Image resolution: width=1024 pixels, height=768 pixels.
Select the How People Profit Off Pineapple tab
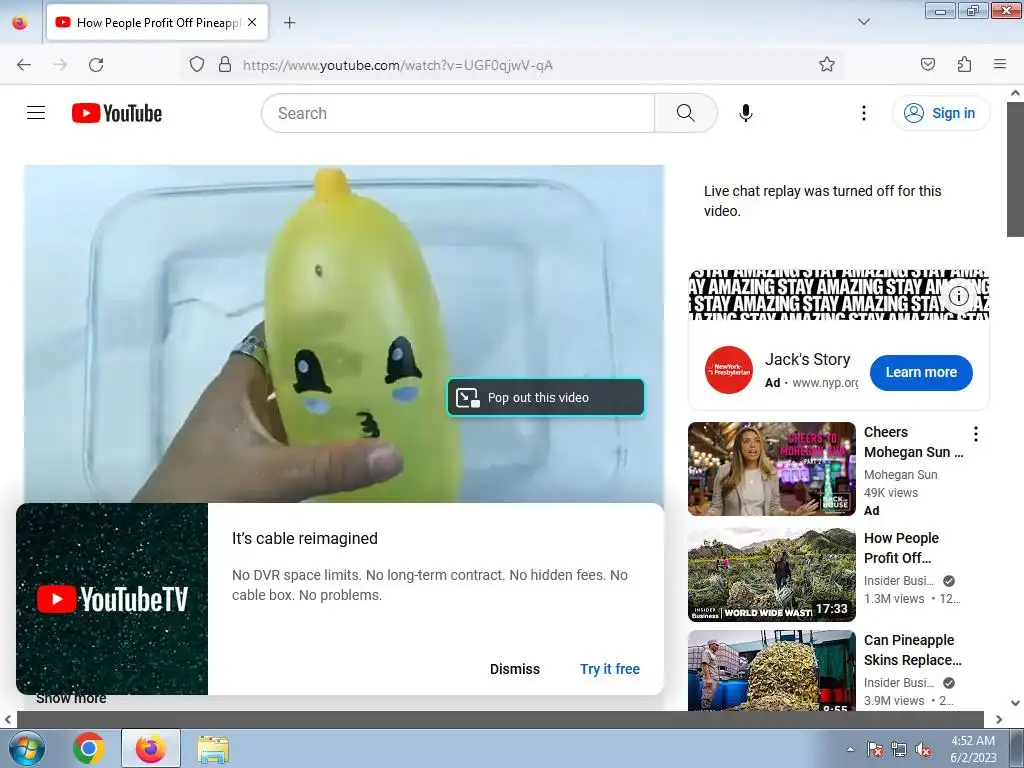tap(157, 22)
